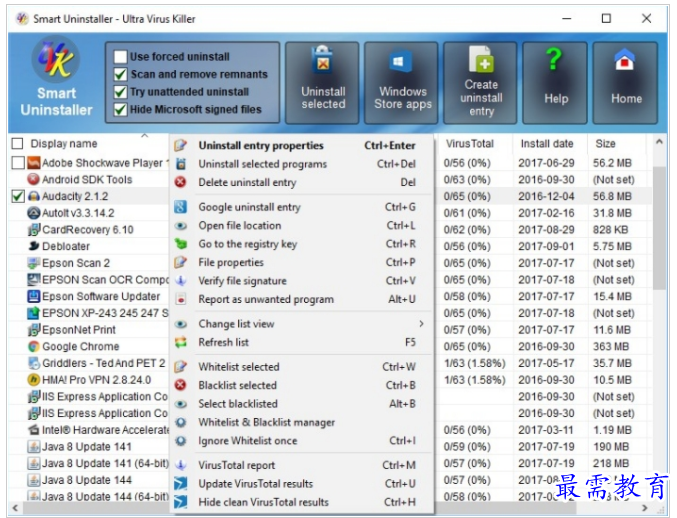Viewport: 677px width, 518px height.
Task: Choose Uninstall selected programs from menu
Action: [302, 164]
